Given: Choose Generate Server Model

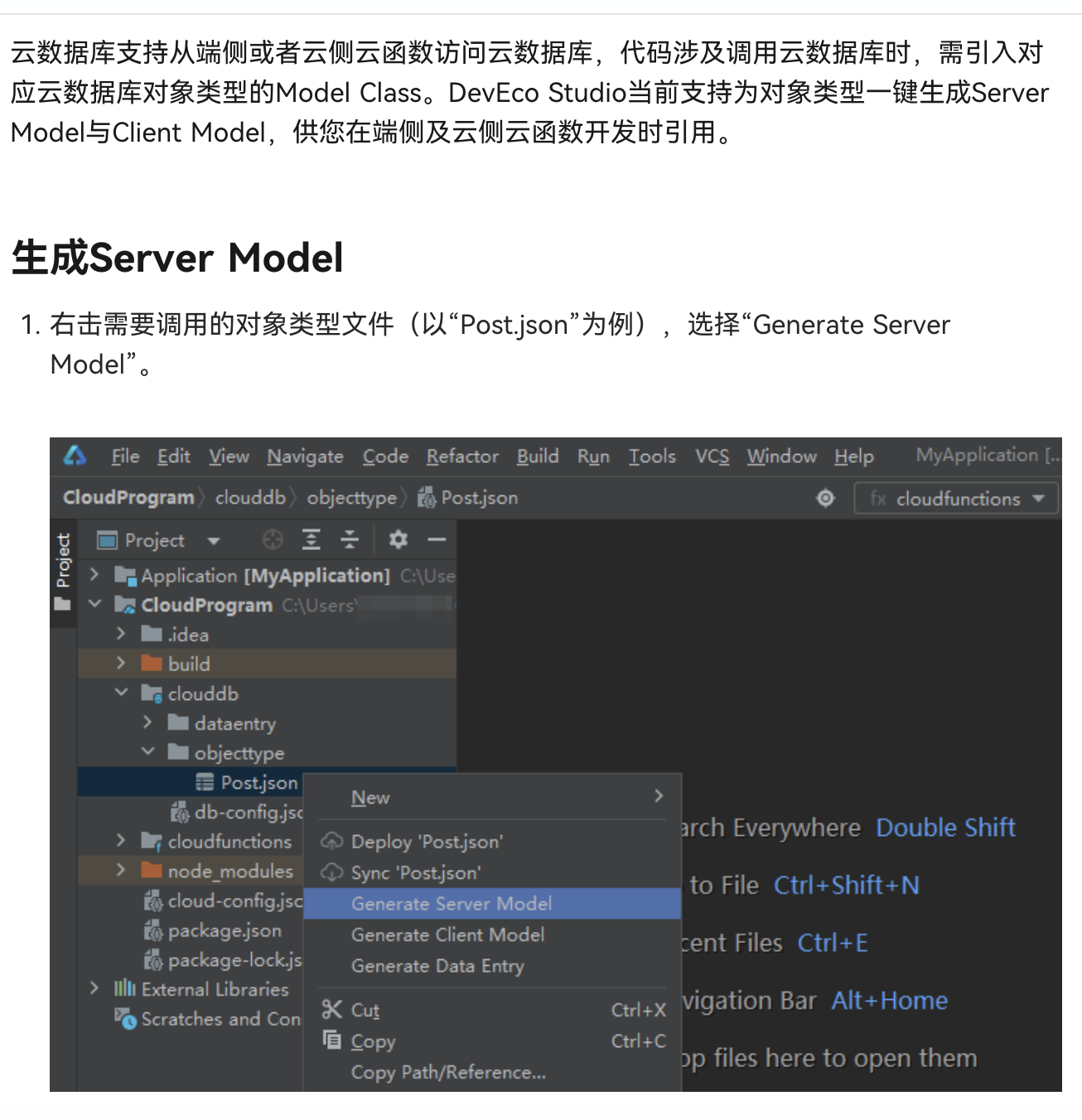Looking at the screenshot, I should (492, 904).
